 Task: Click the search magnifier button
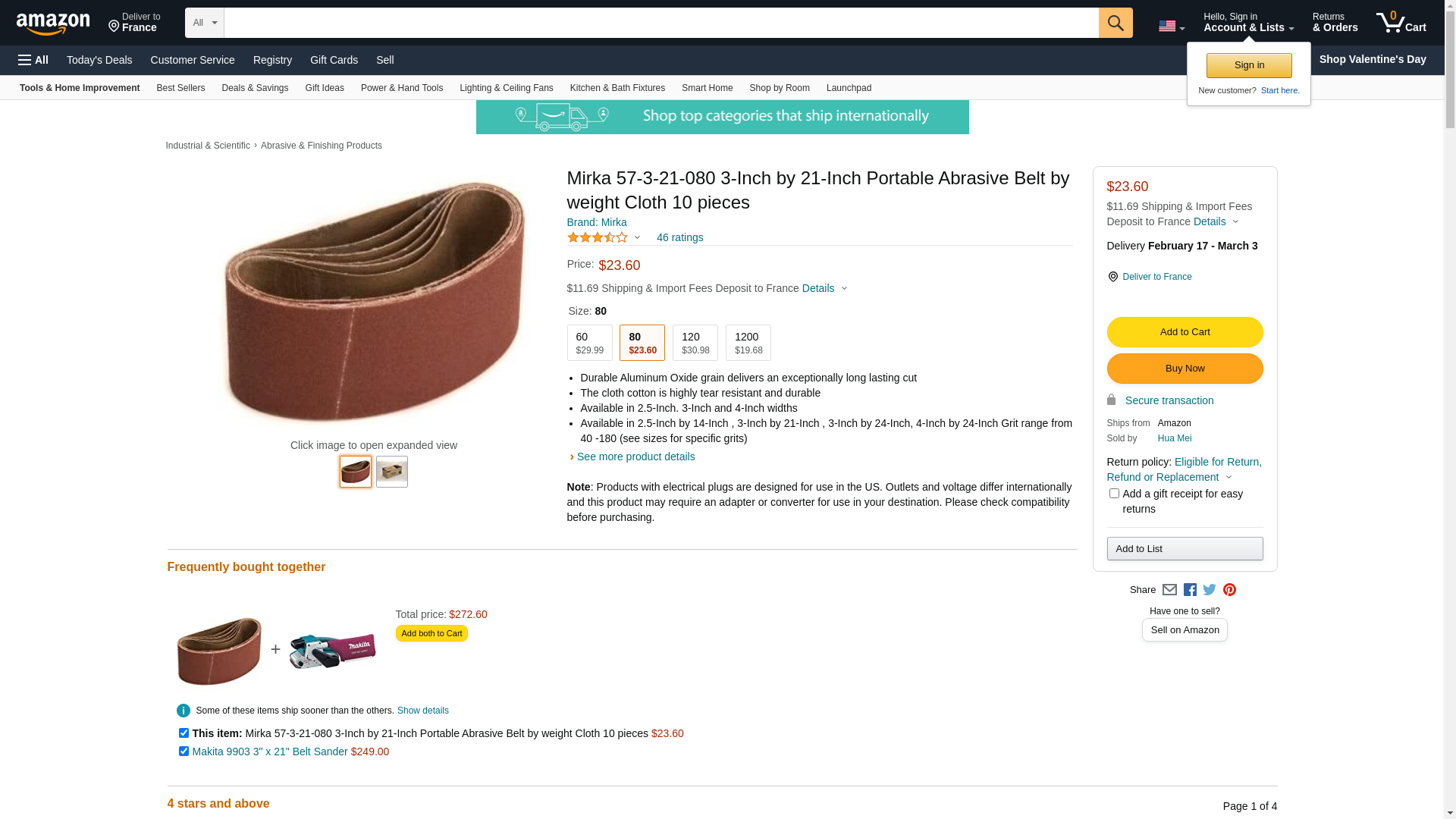[x=1115, y=23]
